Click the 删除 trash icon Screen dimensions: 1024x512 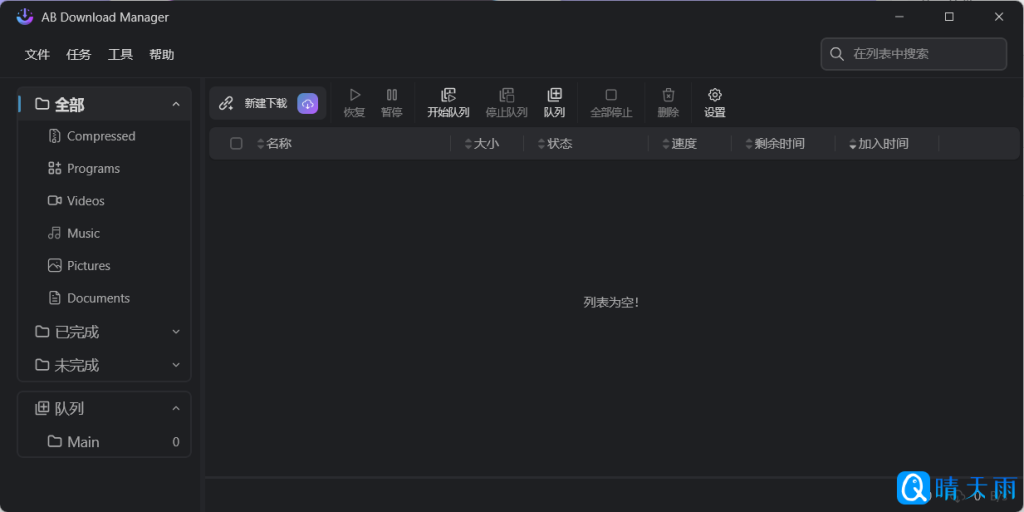pyautogui.click(x=668, y=95)
